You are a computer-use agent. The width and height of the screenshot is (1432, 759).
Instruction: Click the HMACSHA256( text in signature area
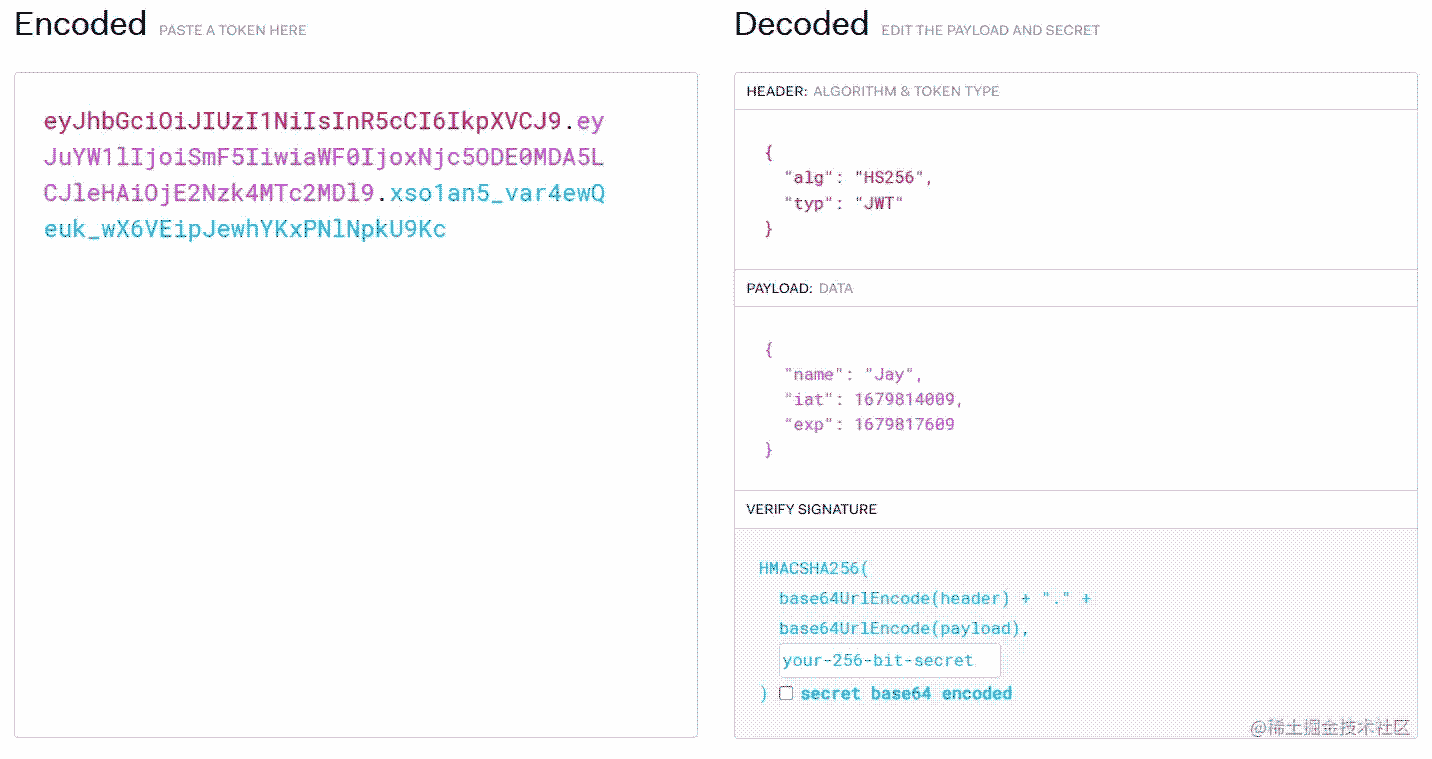(813, 568)
